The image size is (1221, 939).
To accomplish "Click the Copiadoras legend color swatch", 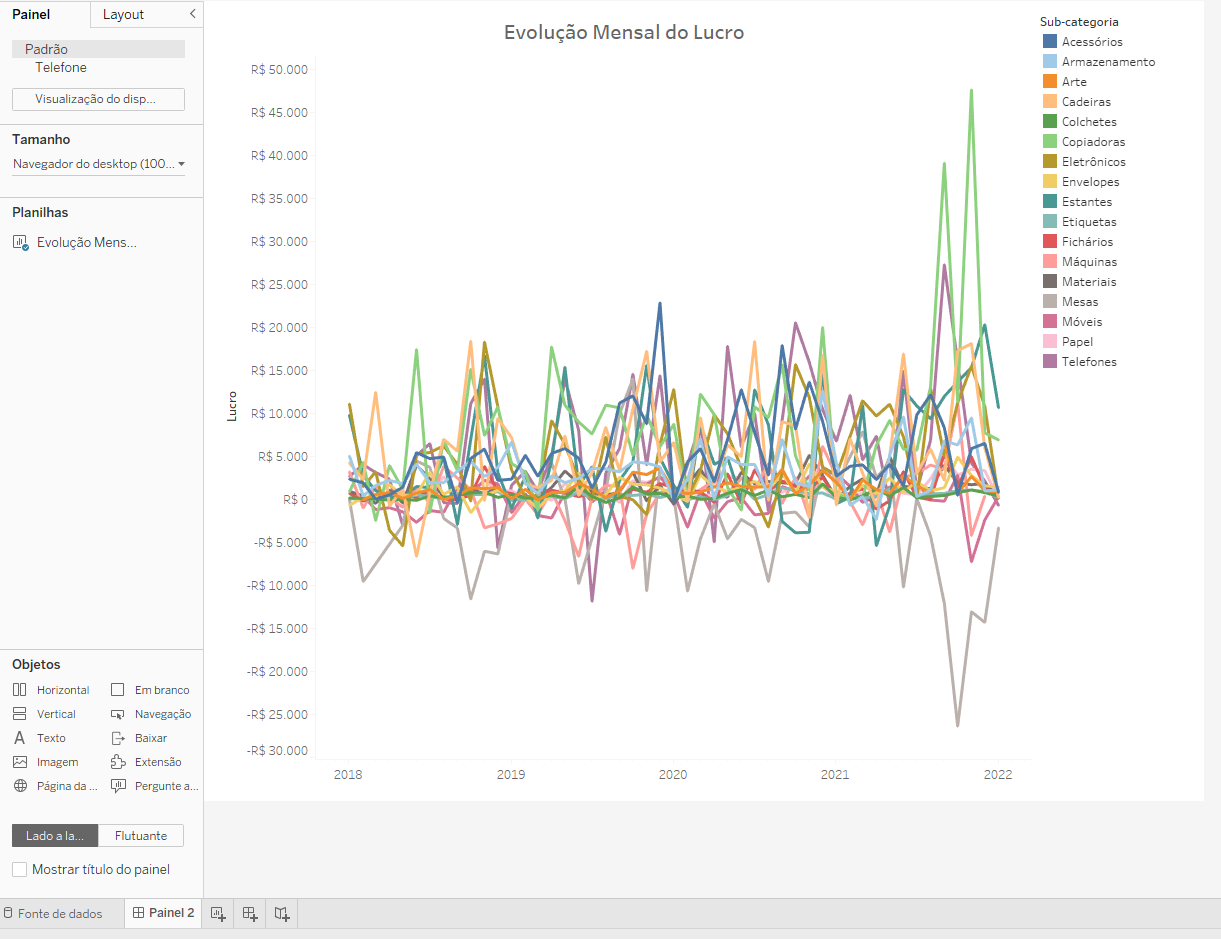I will (1050, 141).
